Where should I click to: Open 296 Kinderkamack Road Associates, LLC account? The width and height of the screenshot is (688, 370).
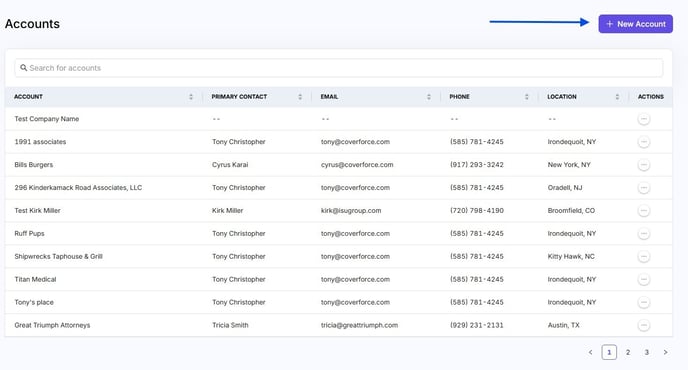pos(78,187)
